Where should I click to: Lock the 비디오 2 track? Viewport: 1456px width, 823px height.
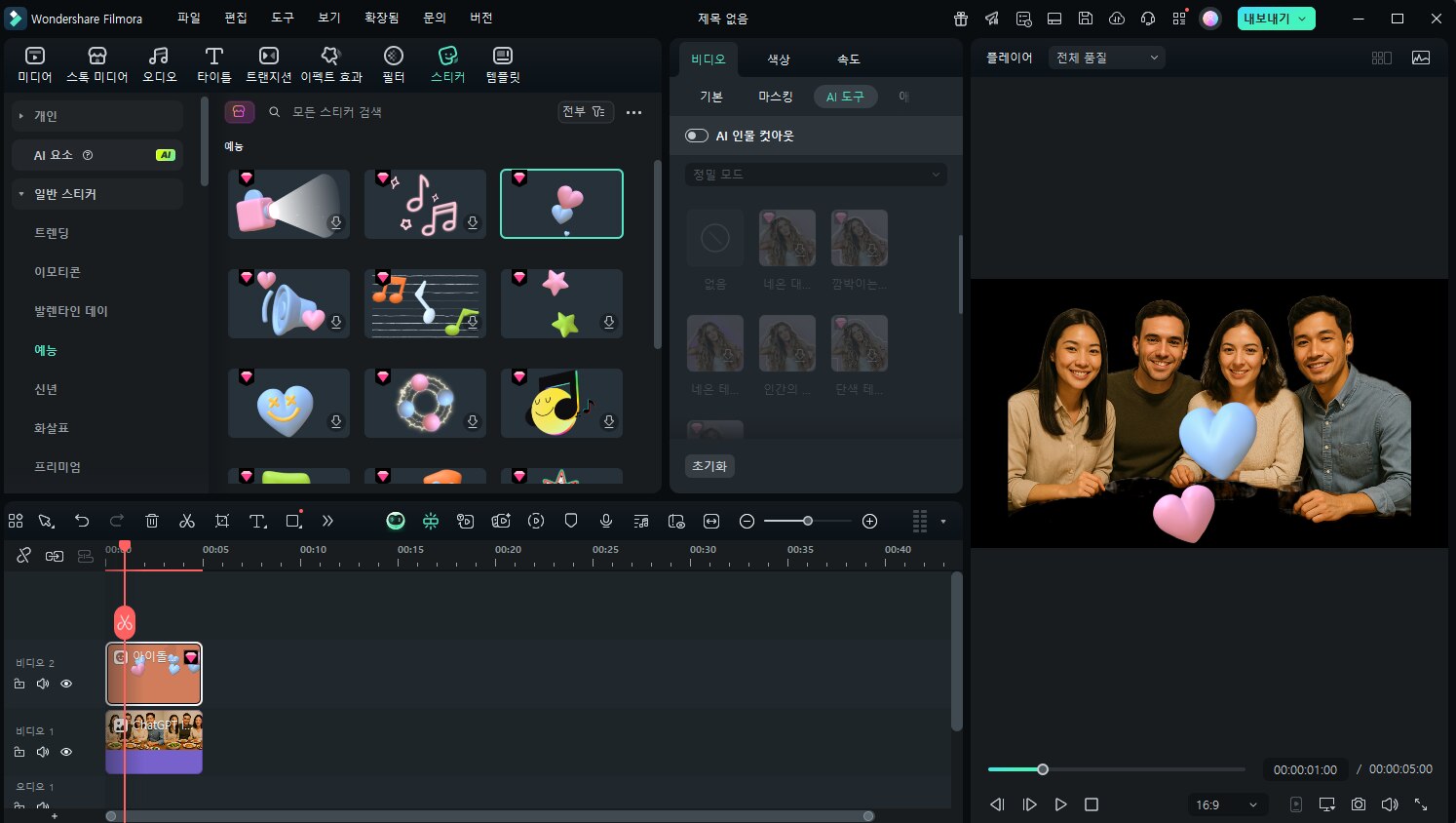pos(19,684)
